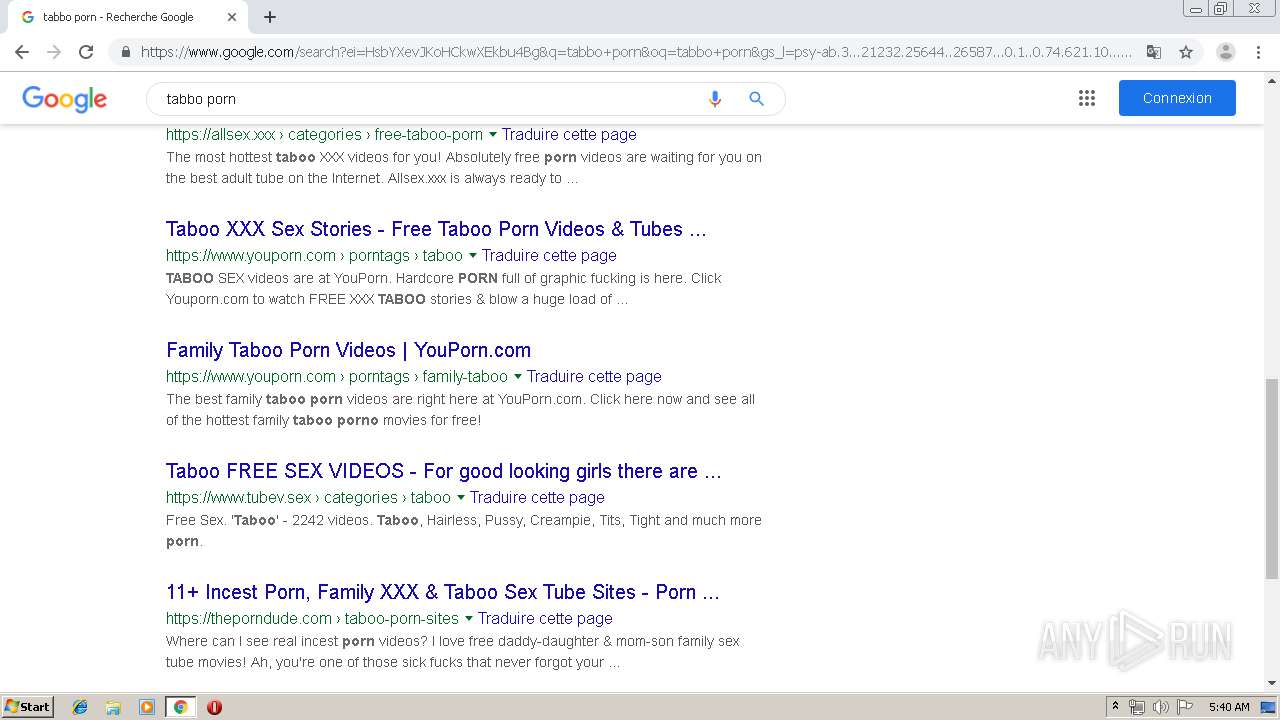This screenshot has width=1280, height=720.
Task: Click Connexion to sign in
Action: coord(1177,98)
